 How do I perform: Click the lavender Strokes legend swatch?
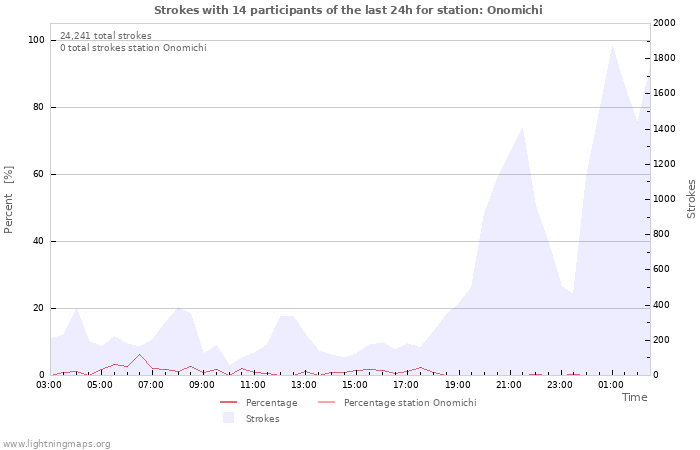click(228, 418)
